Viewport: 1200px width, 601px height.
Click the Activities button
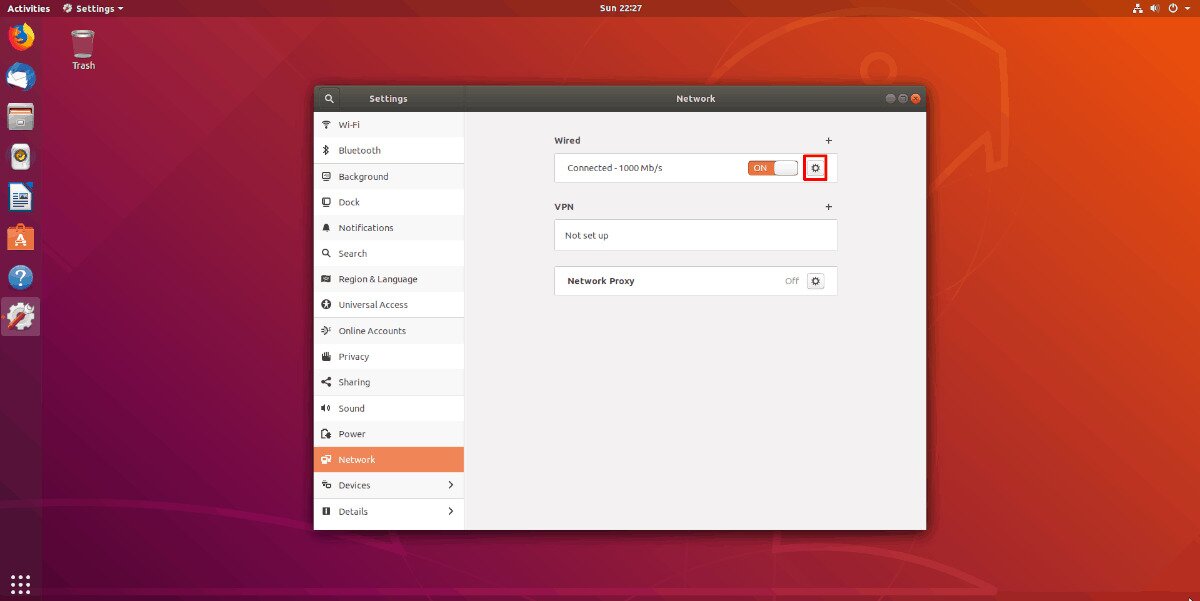(x=28, y=8)
